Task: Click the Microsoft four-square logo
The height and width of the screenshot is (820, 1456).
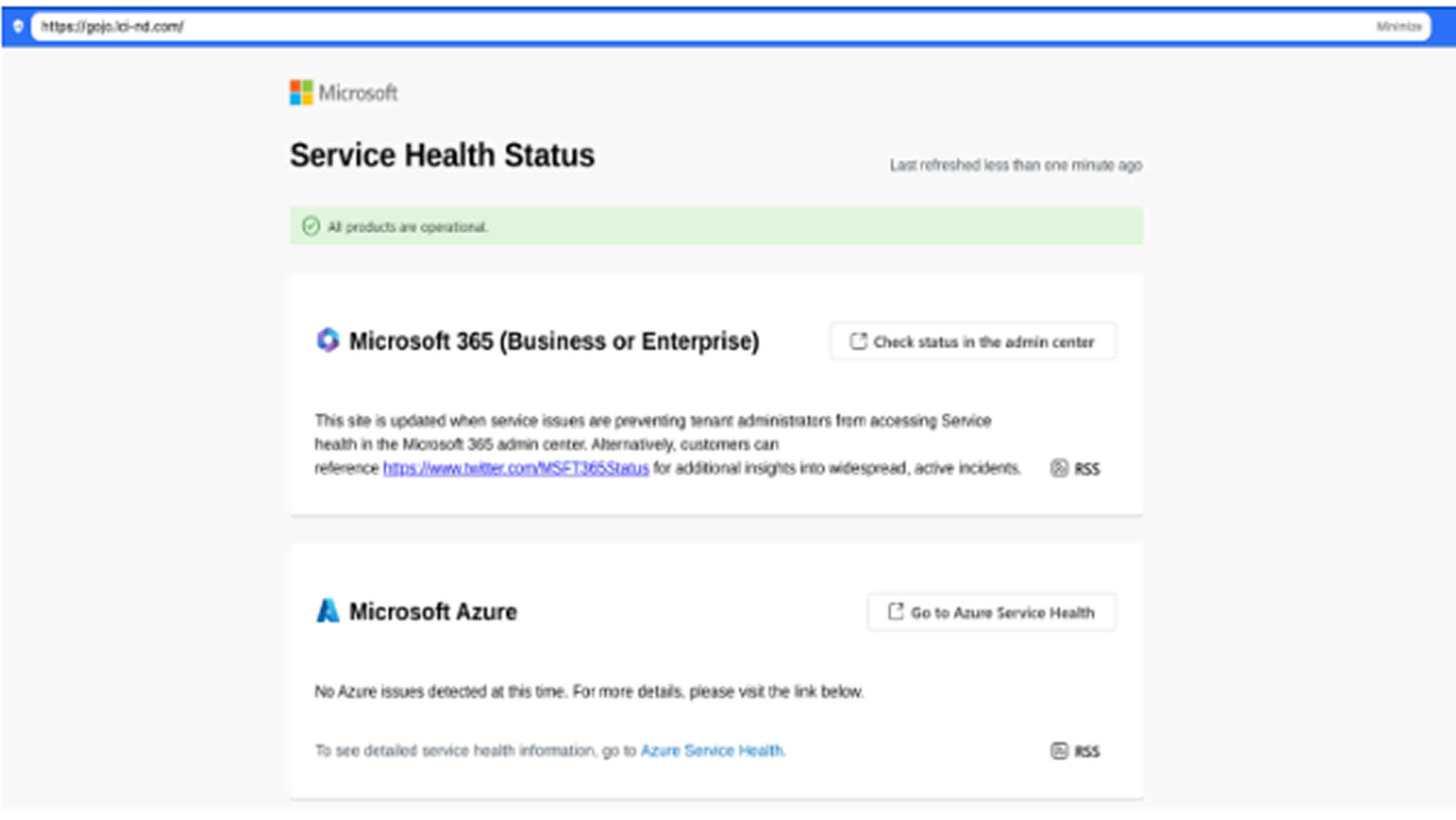Action: pyautogui.click(x=301, y=93)
